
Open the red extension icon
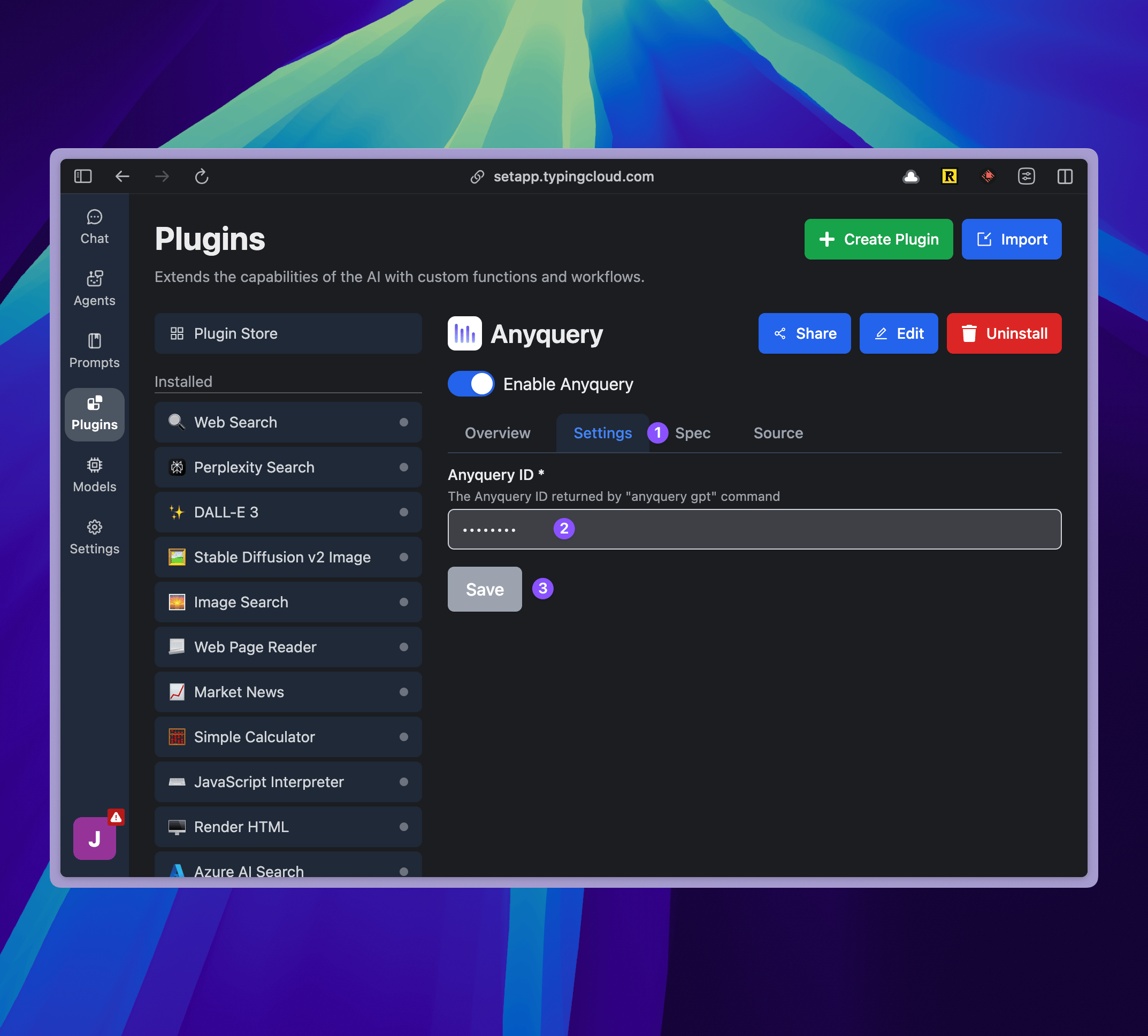pyautogui.click(x=988, y=177)
